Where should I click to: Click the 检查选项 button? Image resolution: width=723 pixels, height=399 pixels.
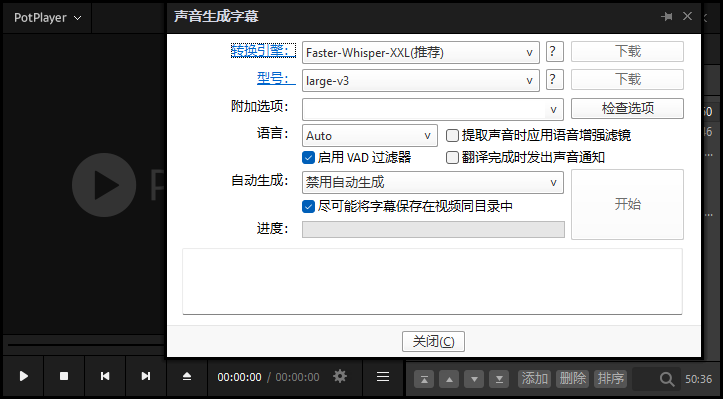(627, 108)
